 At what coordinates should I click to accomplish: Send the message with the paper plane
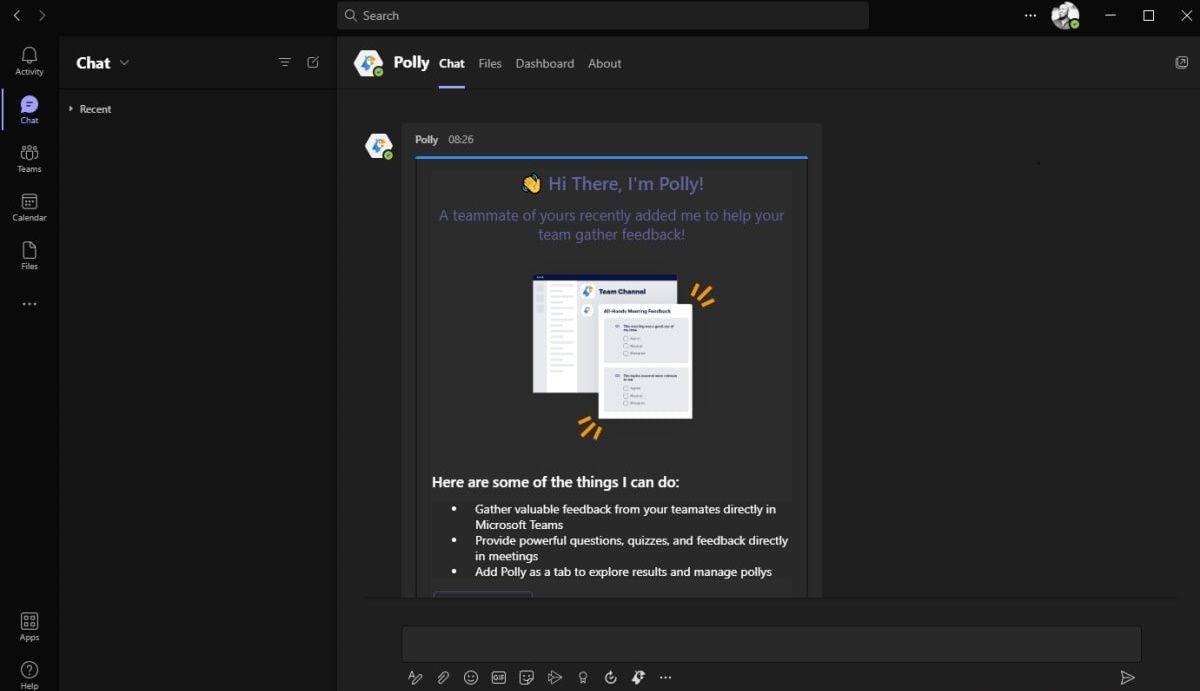click(x=1128, y=675)
